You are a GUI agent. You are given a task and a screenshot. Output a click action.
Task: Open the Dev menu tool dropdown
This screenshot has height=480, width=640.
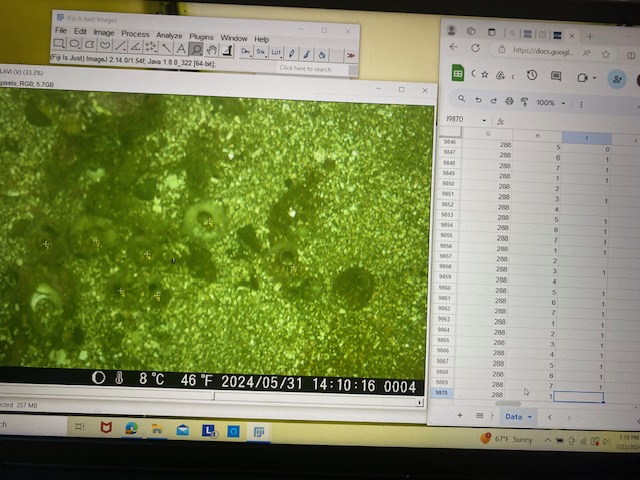[246, 51]
